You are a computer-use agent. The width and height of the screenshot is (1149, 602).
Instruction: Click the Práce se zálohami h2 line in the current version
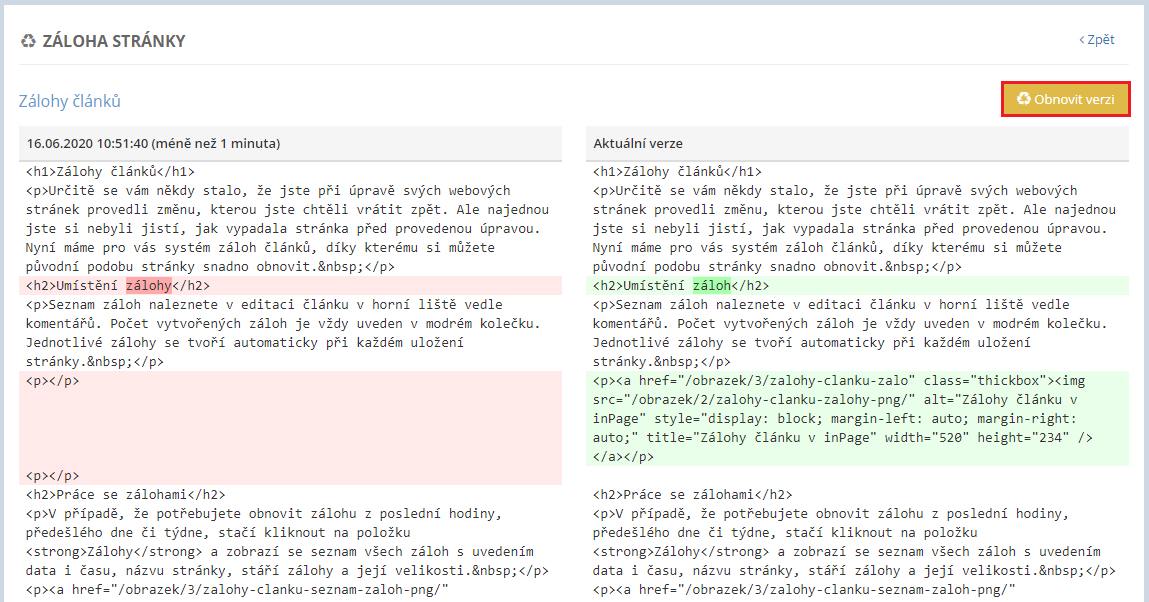click(x=692, y=495)
